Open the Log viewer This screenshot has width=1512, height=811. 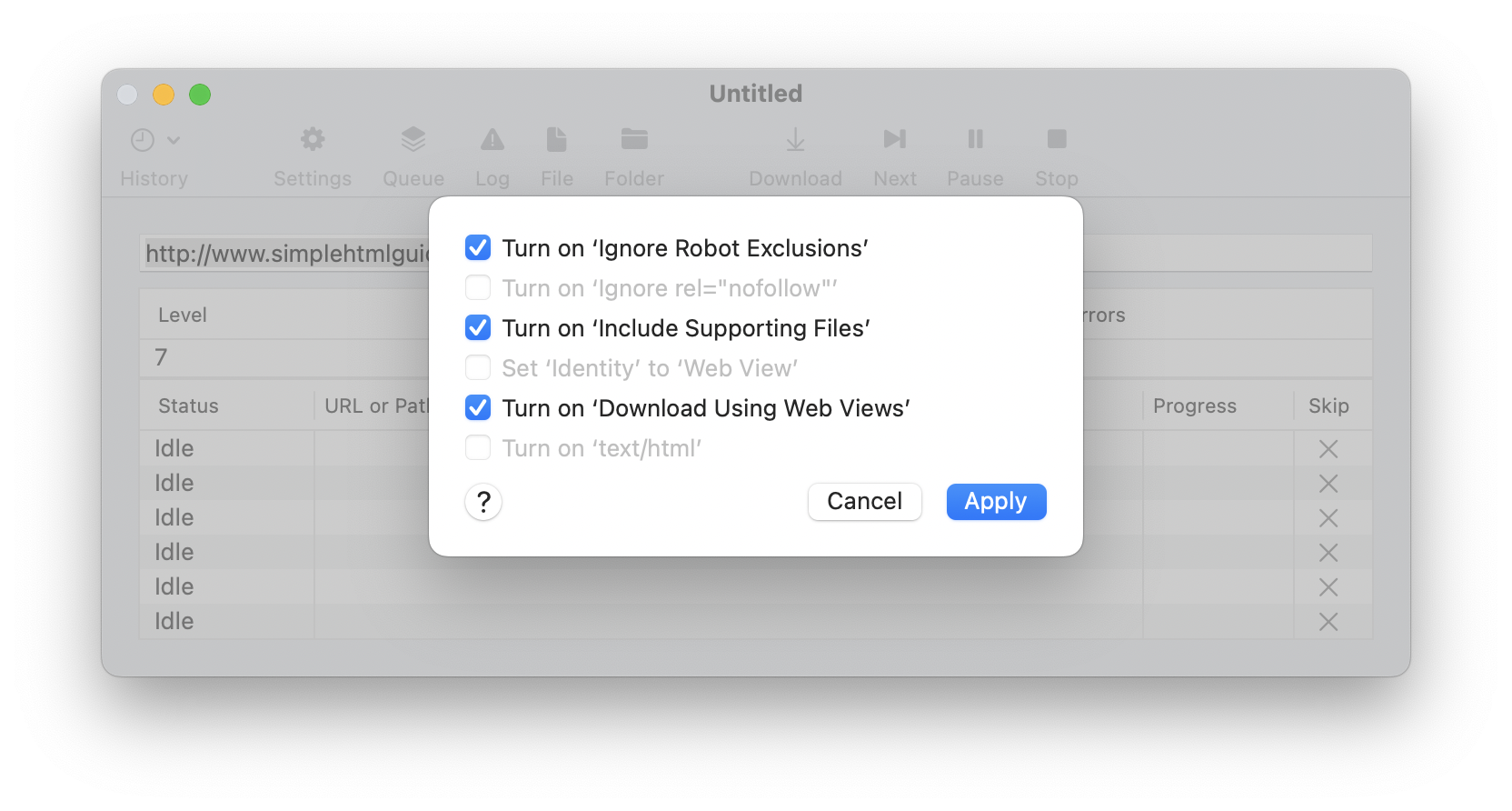coord(492,155)
